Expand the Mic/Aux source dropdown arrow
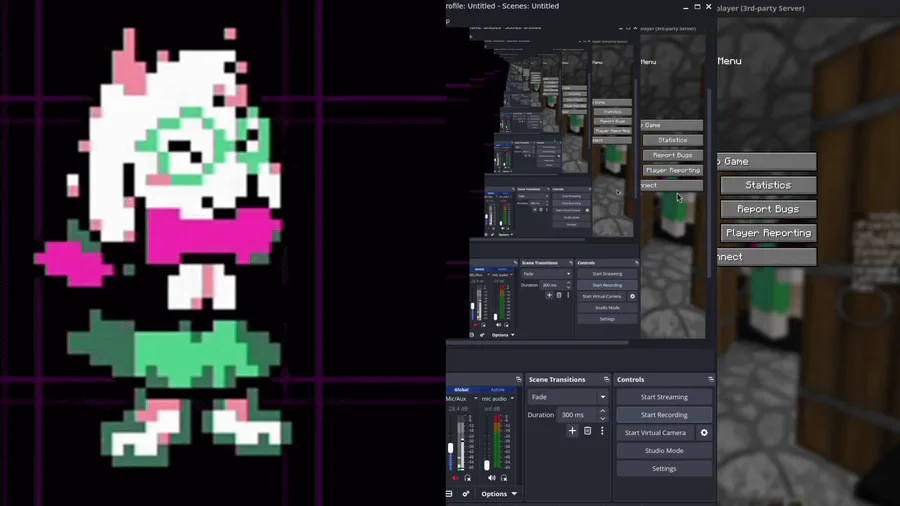Image resolution: width=900 pixels, height=506 pixels. click(x=475, y=399)
